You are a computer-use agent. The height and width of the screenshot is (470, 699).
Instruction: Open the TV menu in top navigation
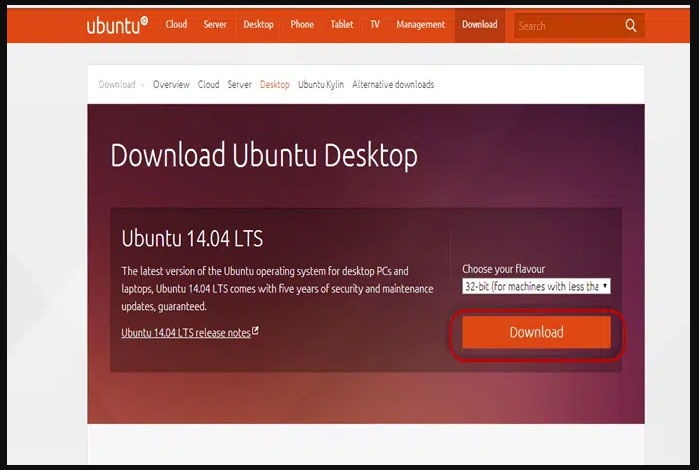(375, 25)
